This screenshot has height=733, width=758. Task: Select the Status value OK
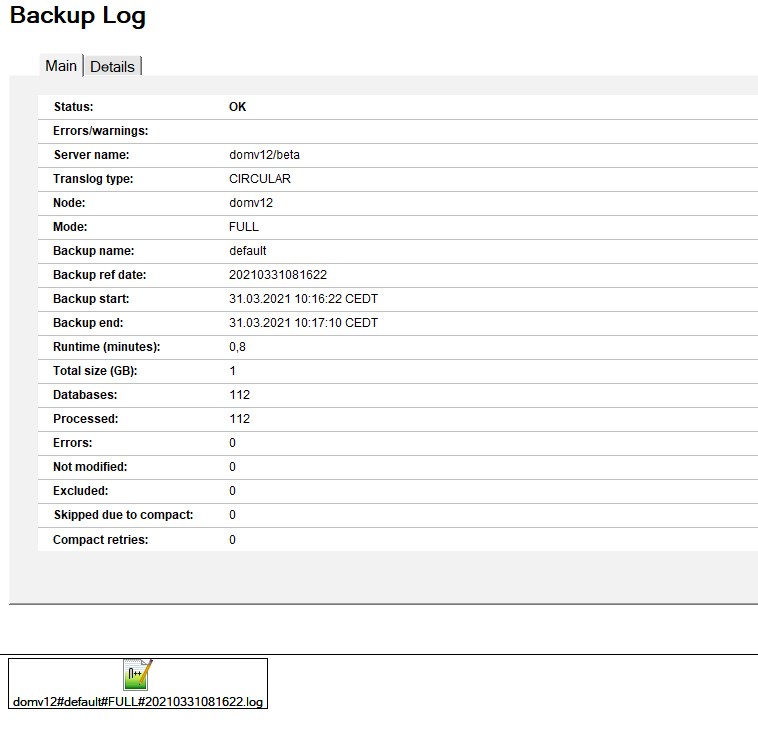point(237,107)
